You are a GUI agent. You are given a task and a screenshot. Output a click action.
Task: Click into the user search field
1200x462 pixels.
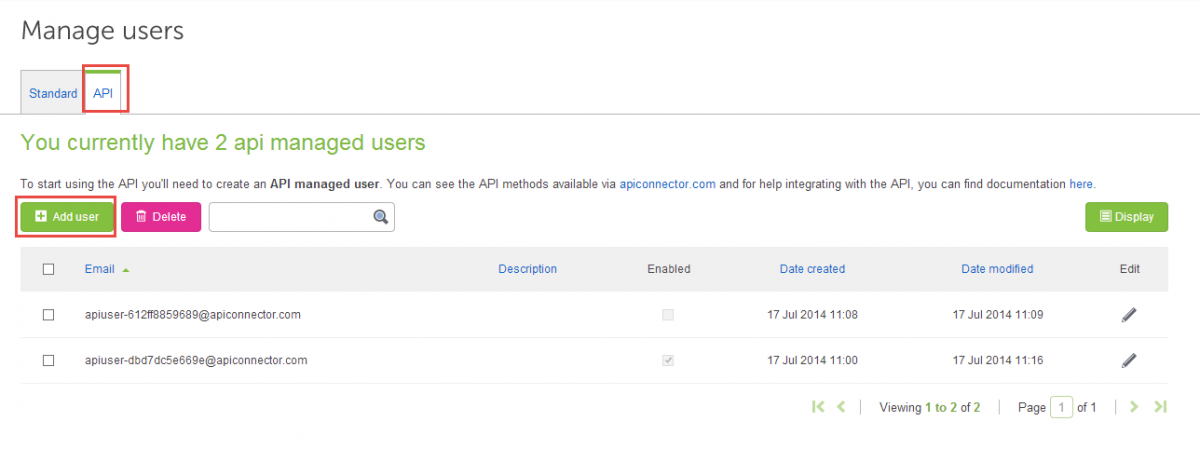pyautogui.click(x=290, y=217)
